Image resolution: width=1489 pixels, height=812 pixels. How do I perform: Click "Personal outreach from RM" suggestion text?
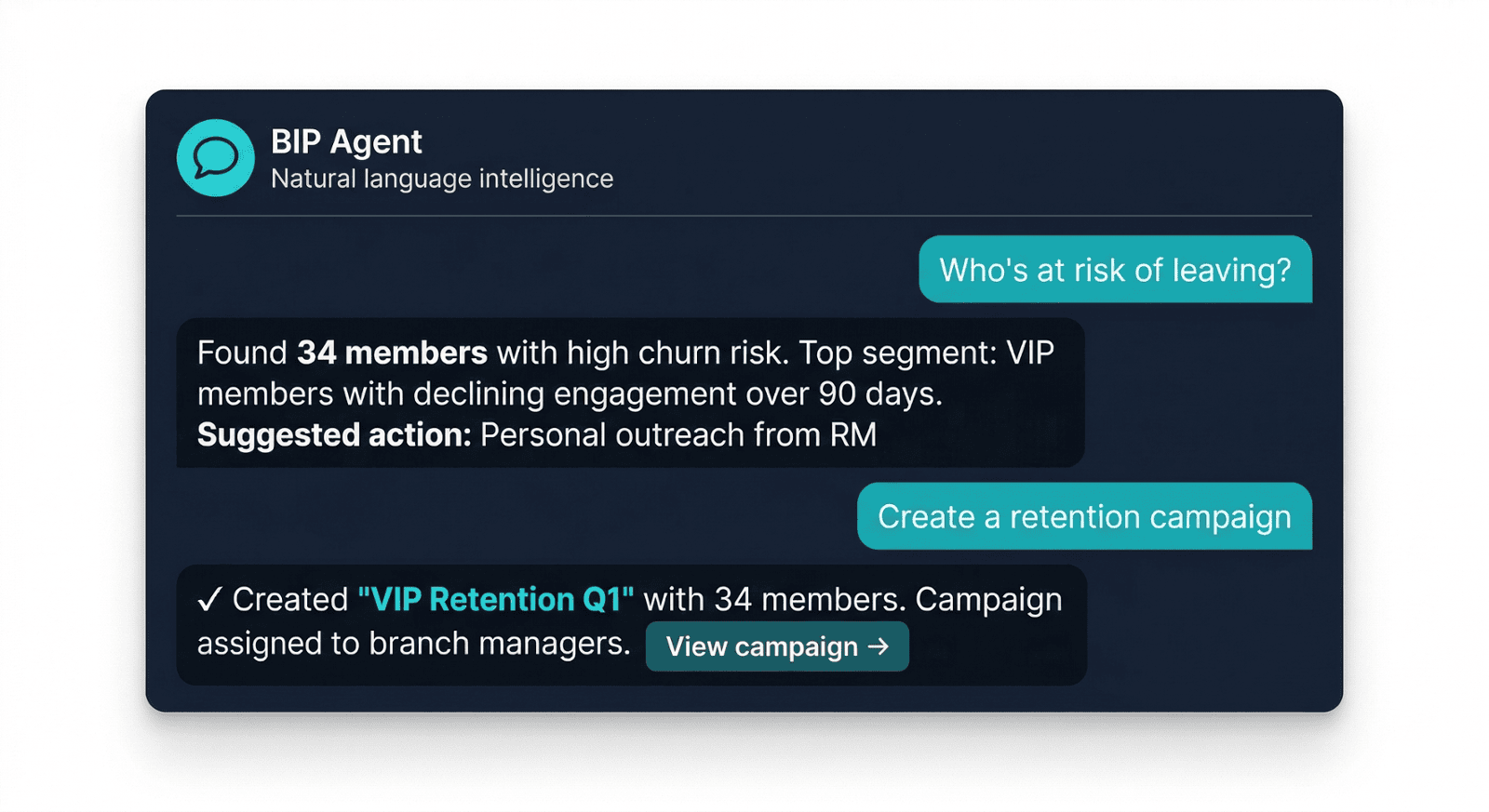coord(678,435)
